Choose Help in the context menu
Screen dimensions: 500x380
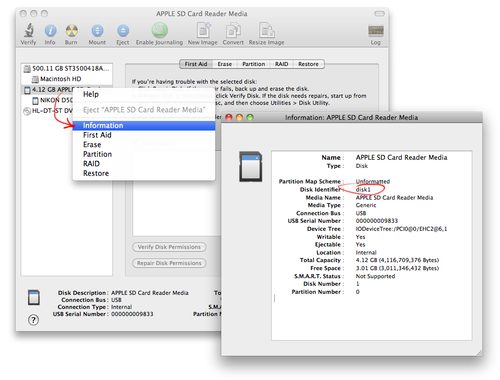144,94
